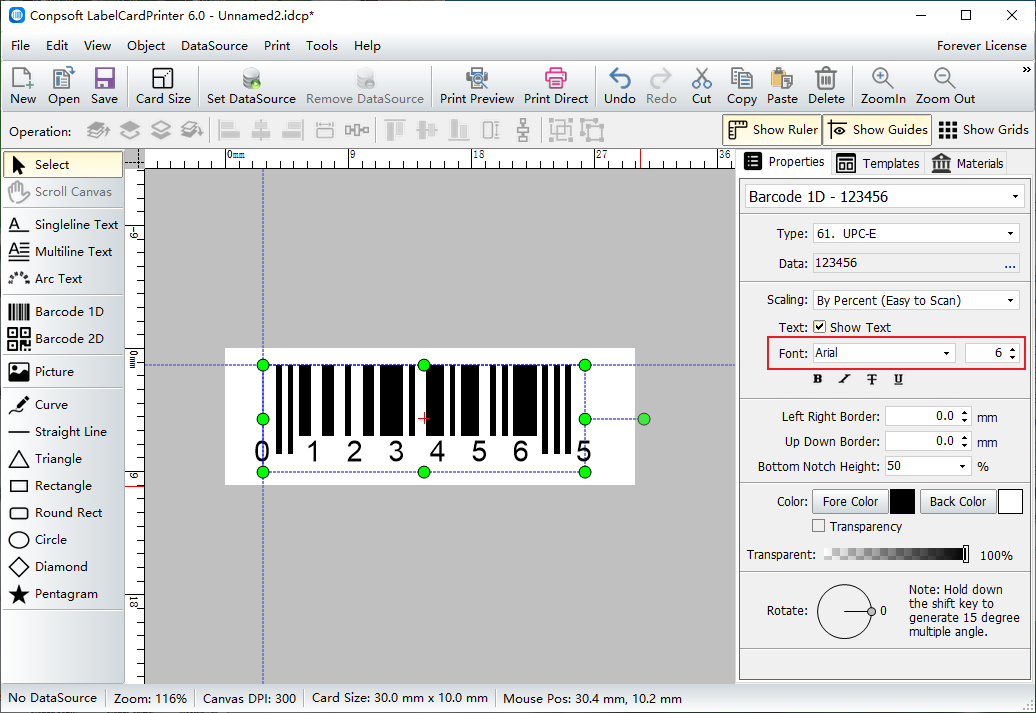Image resolution: width=1036 pixels, height=713 pixels.
Task: Open the Edit menu
Action: 57,46
